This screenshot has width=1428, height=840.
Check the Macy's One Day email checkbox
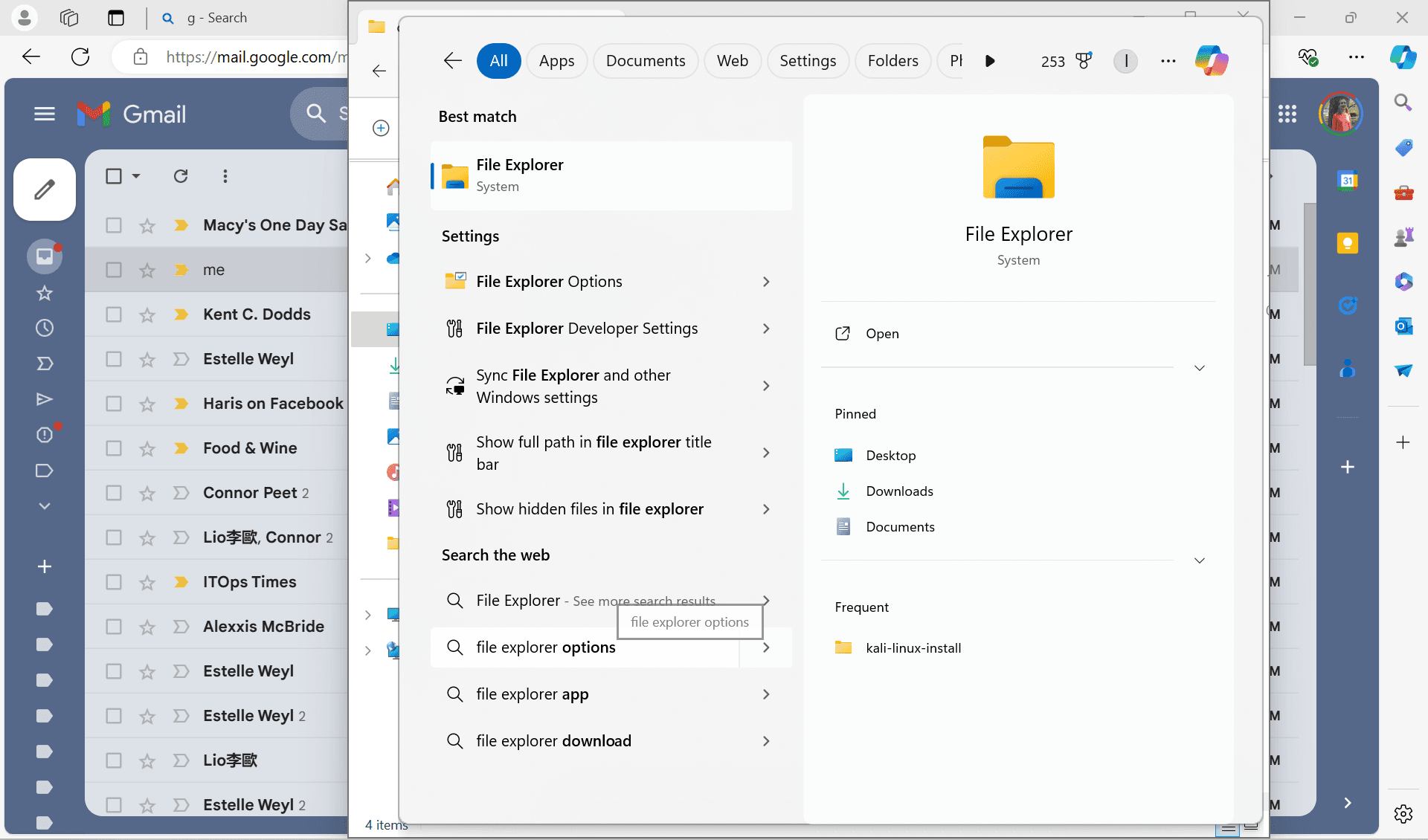(x=114, y=225)
